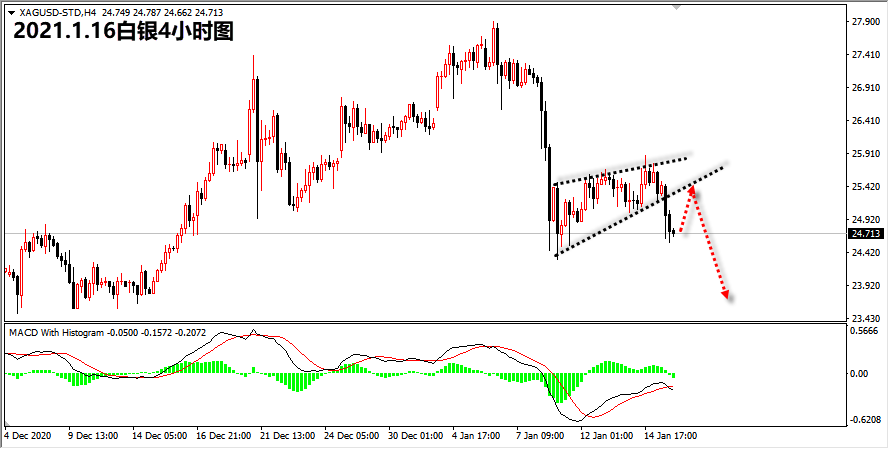889x449 pixels.
Task: Click the chart shift marker triangle at top
Action: pos(676,7)
